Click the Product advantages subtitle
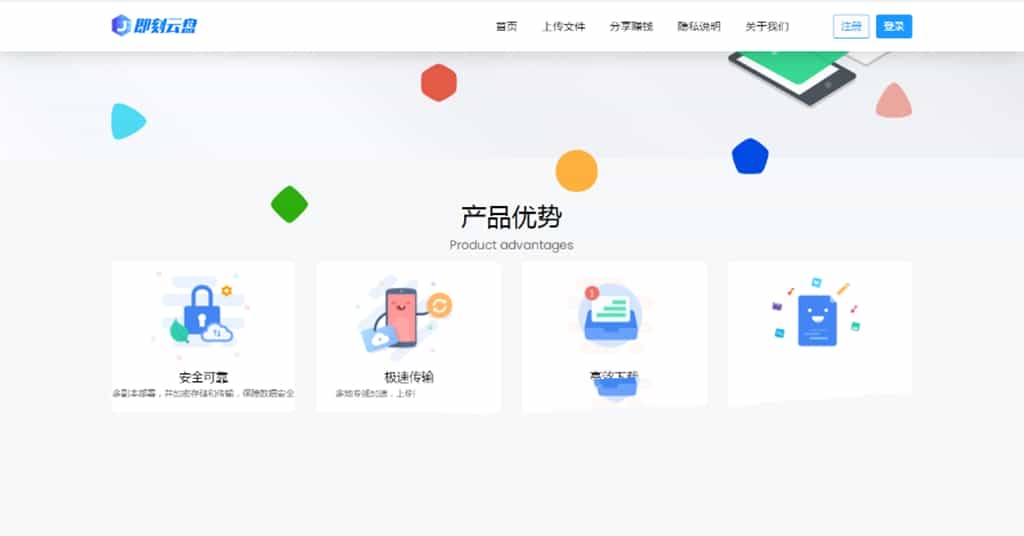This screenshot has height=536, width=1024. (x=511, y=245)
